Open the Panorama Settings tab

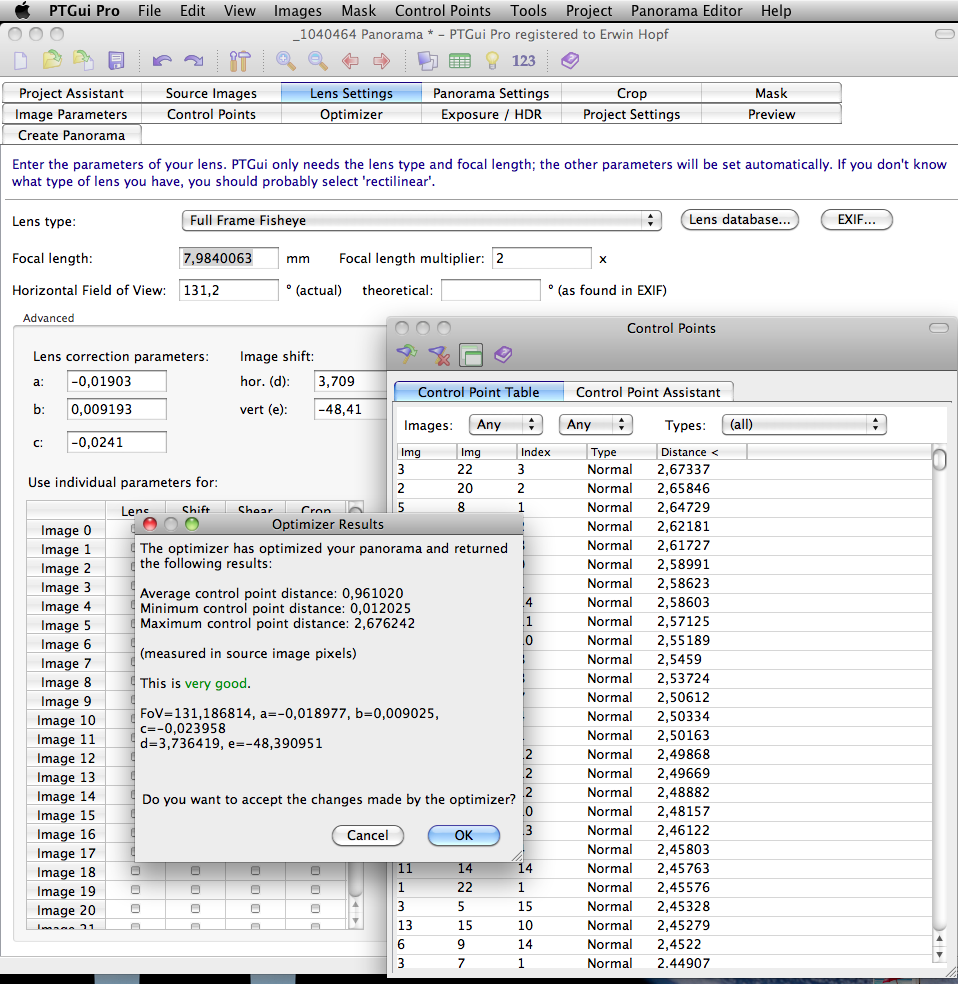(x=491, y=93)
